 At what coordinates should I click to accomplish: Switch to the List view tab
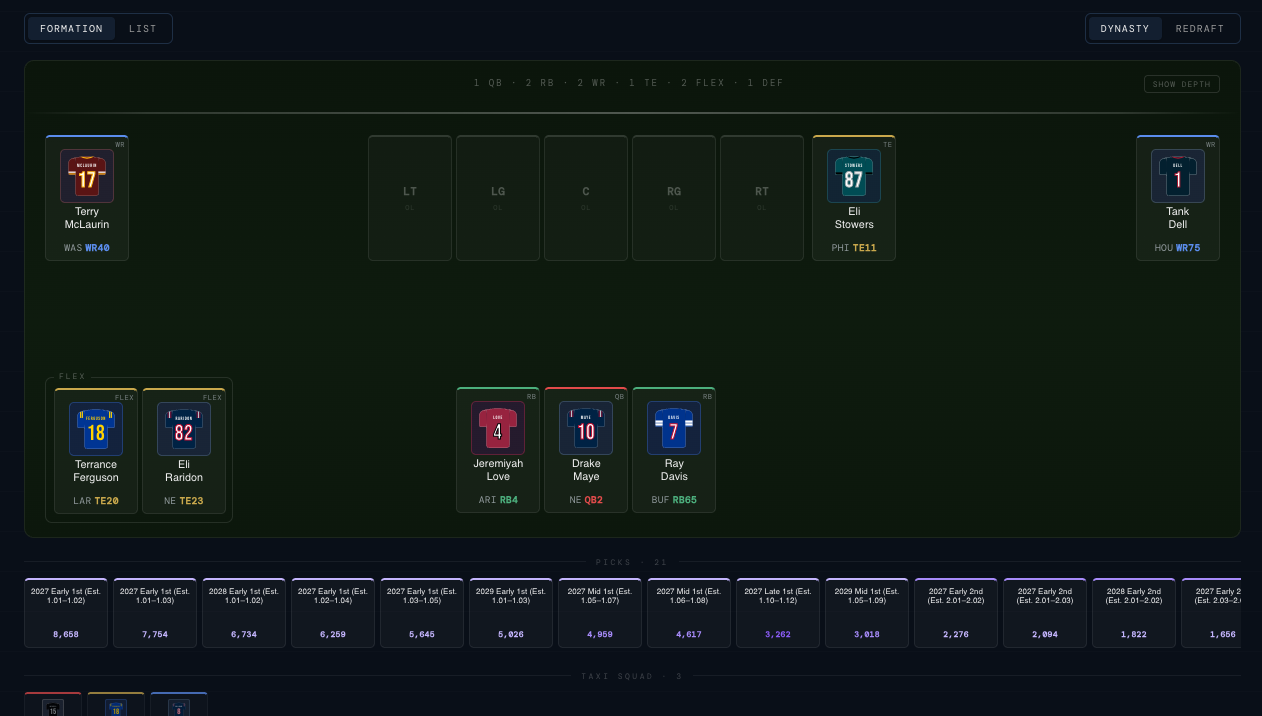point(143,28)
